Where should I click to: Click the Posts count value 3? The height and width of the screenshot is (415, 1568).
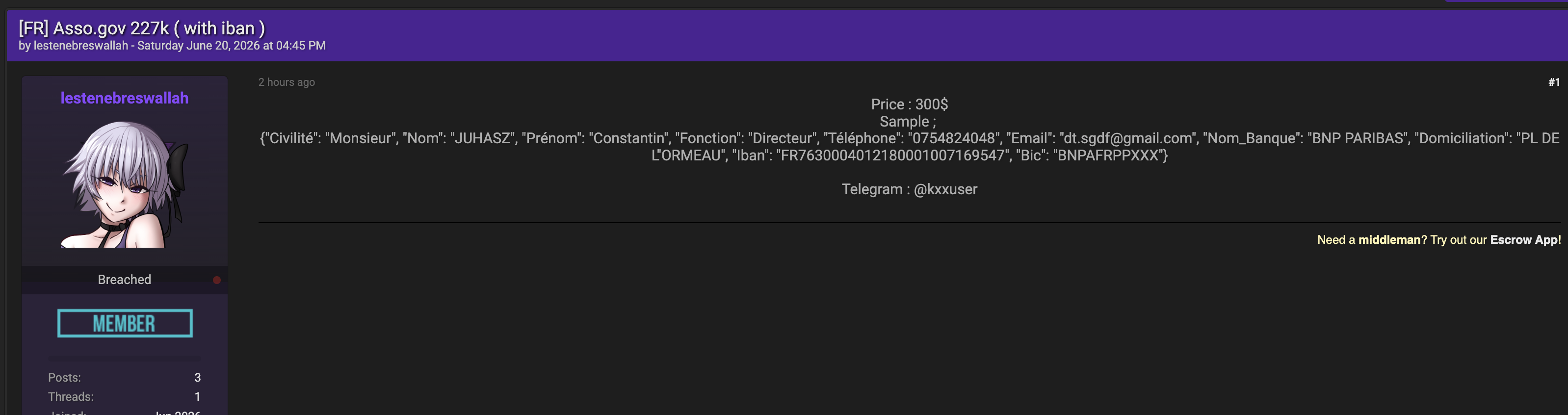(197, 377)
